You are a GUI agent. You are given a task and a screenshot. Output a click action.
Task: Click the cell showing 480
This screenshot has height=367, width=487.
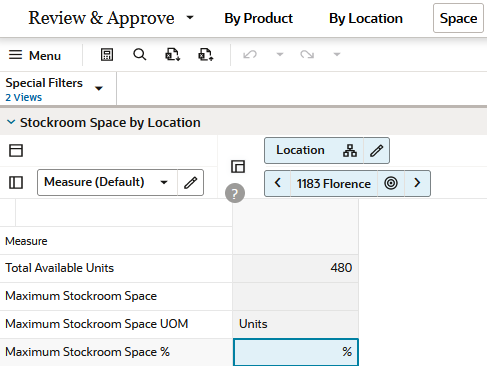click(x=296, y=268)
